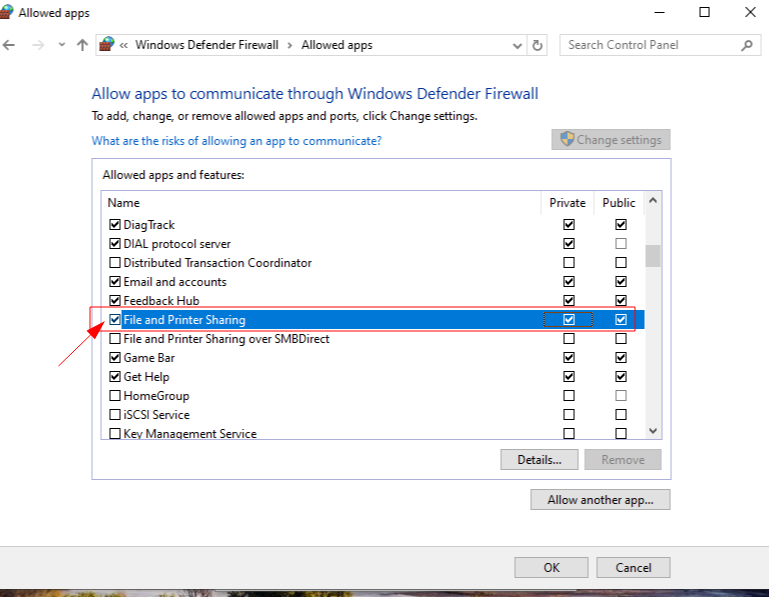
Task: Refresh the Allowed apps page
Action: tap(538, 46)
